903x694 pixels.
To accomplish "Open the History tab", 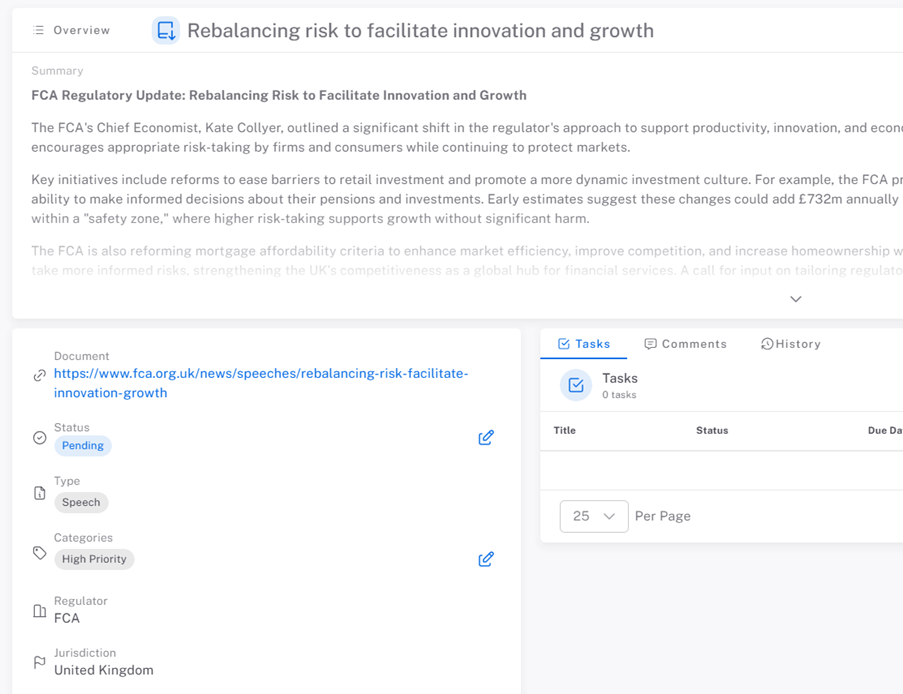I will (790, 344).
